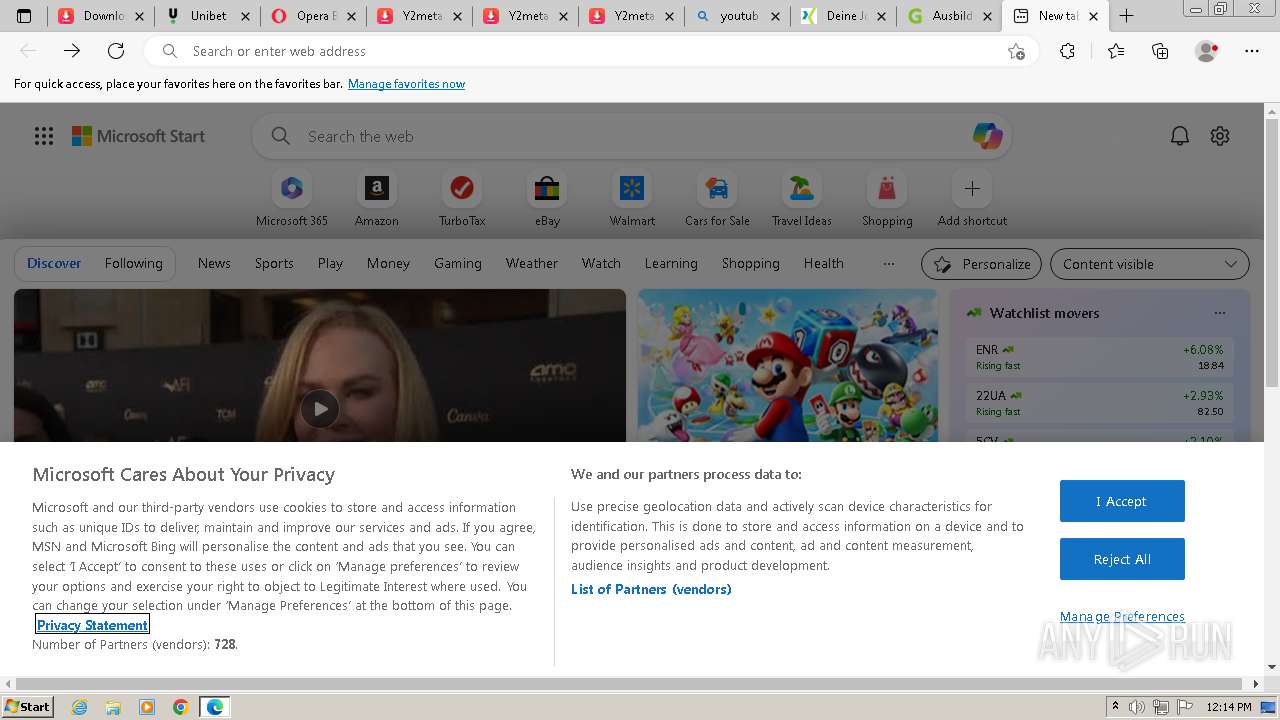
Task: Open the Weather category
Action: point(531,263)
